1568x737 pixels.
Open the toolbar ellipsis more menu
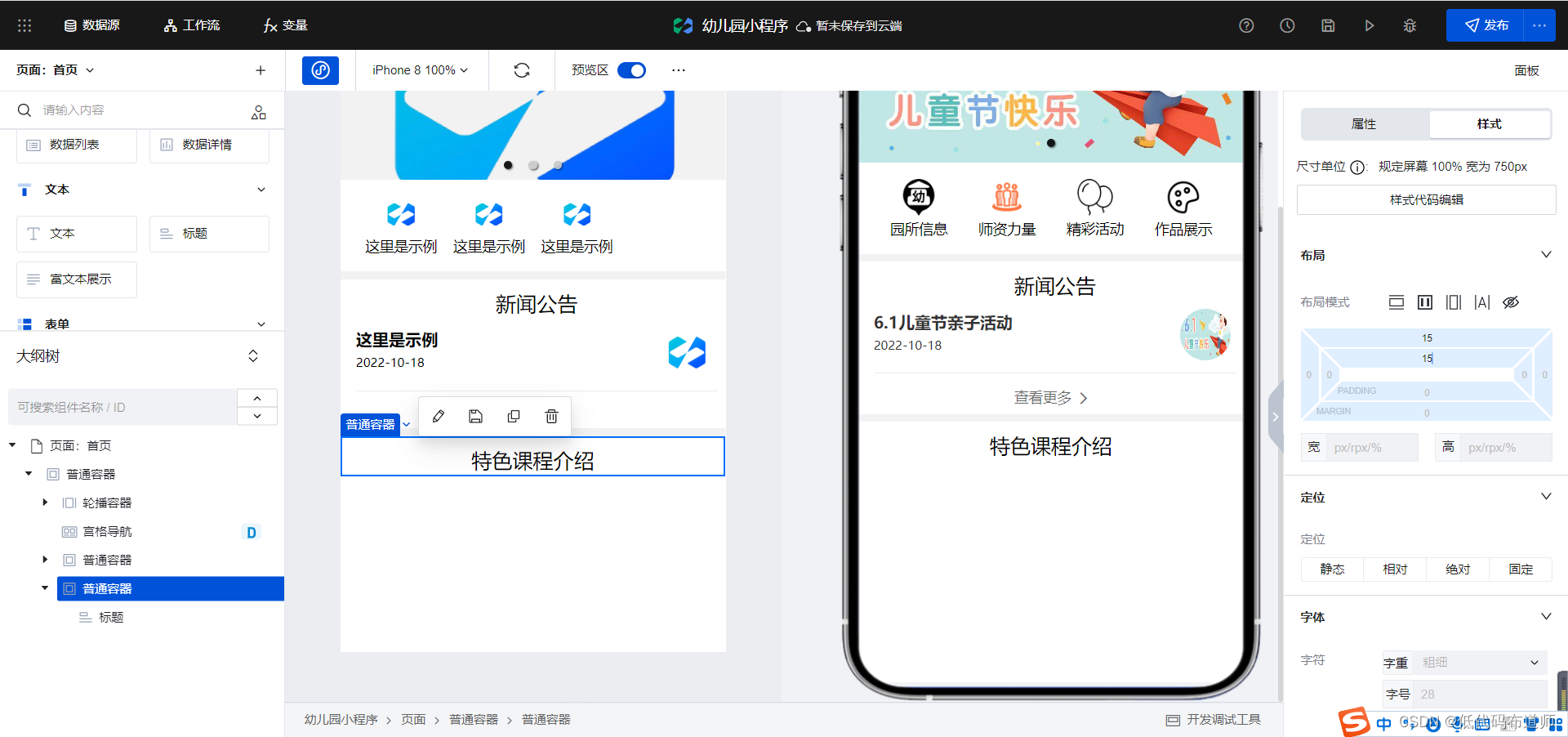point(679,70)
